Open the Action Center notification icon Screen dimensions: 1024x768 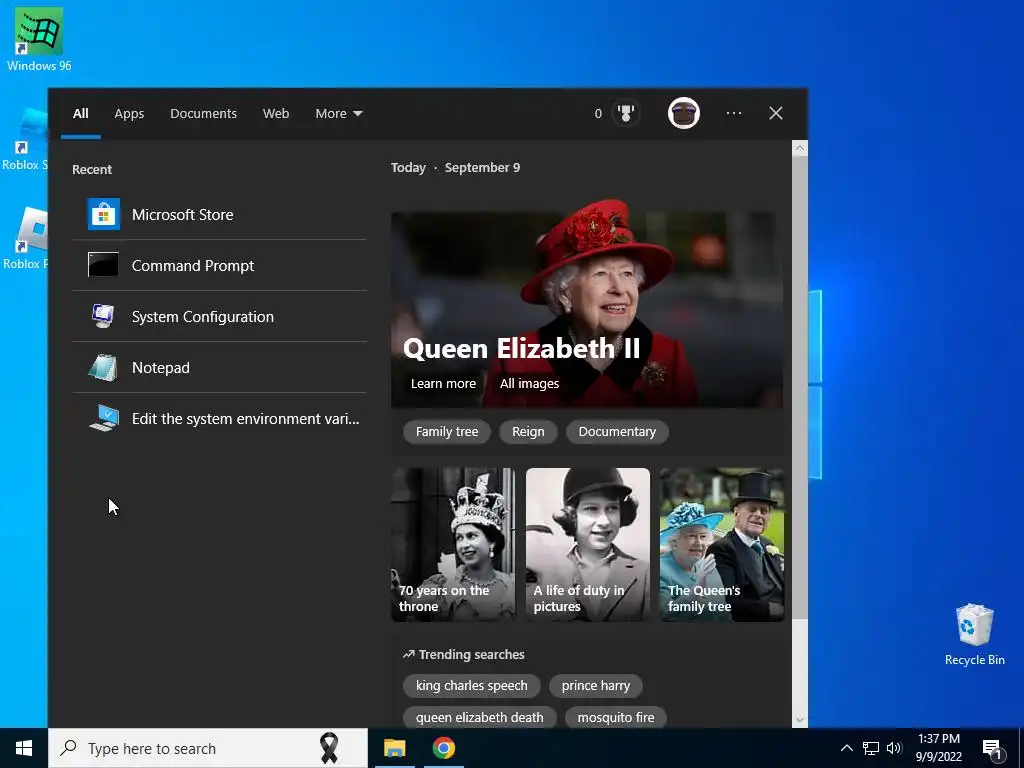pyautogui.click(x=993, y=750)
